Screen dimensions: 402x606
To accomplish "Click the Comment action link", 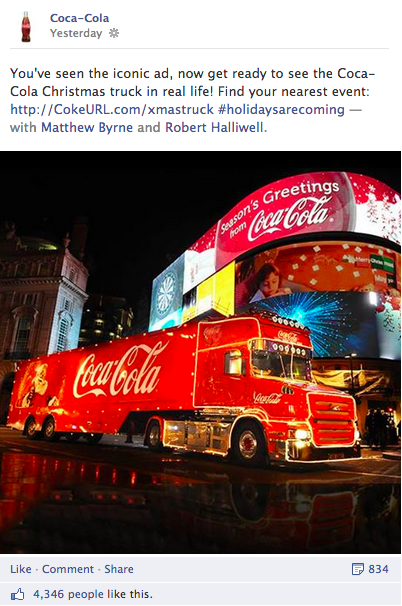I will (68, 569).
